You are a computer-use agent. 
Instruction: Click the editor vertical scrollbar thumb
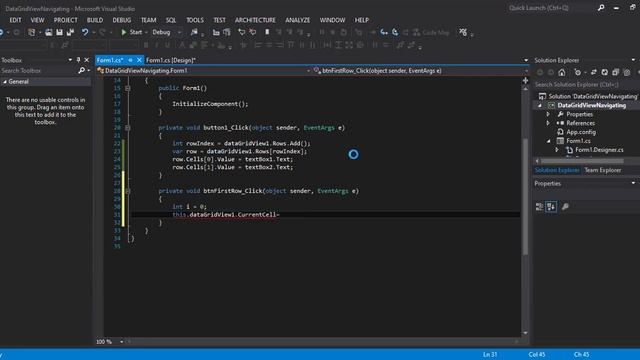point(525,196)
